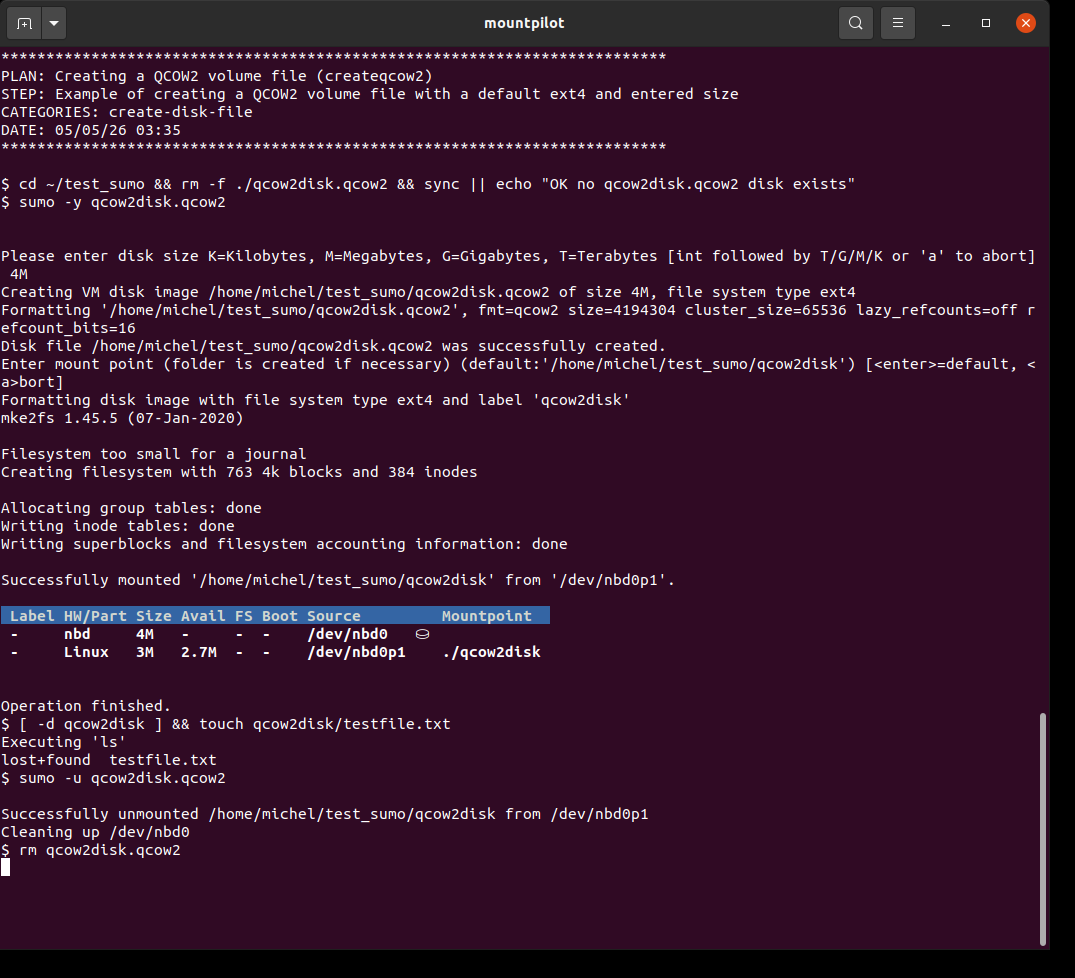
Task: Click the 'Avail' table header
Action: pyautogui.click(x=203, y=615)
